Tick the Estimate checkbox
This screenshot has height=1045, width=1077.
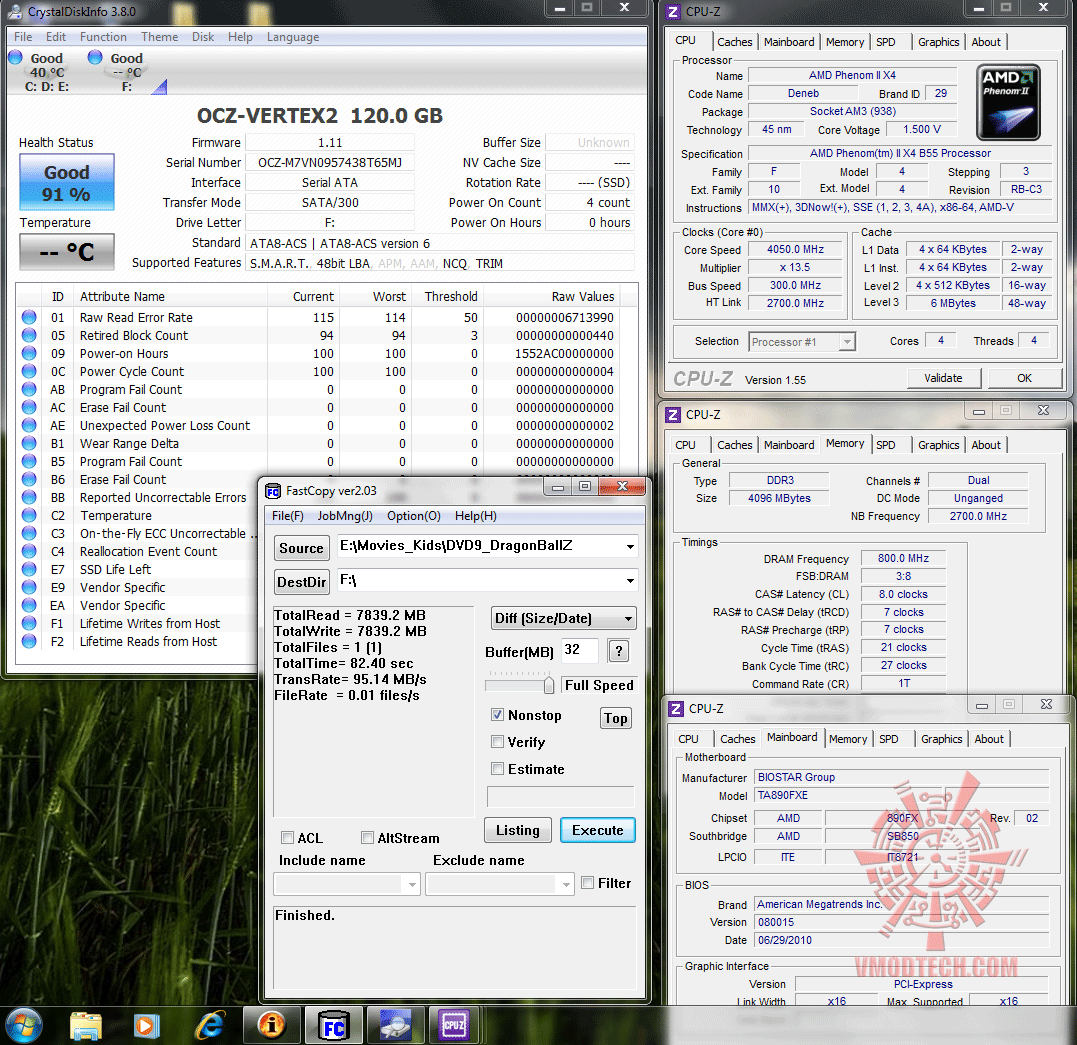click(497, 769)
